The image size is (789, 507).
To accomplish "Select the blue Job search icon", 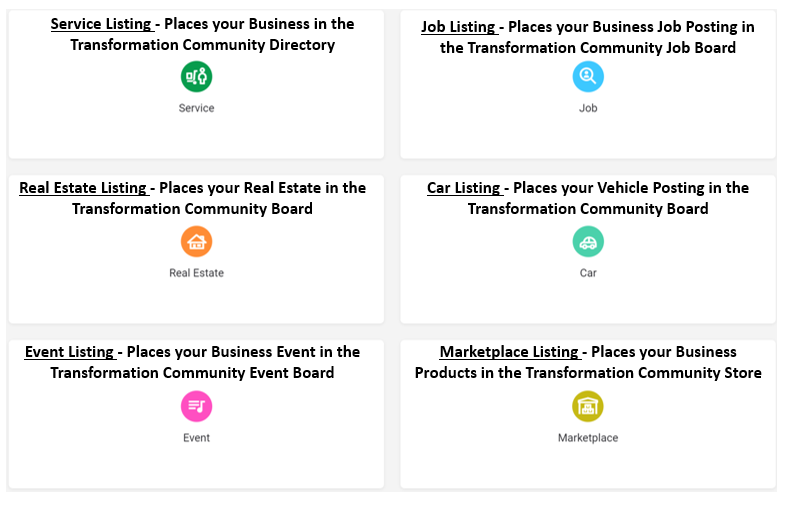I will (588, 76).
